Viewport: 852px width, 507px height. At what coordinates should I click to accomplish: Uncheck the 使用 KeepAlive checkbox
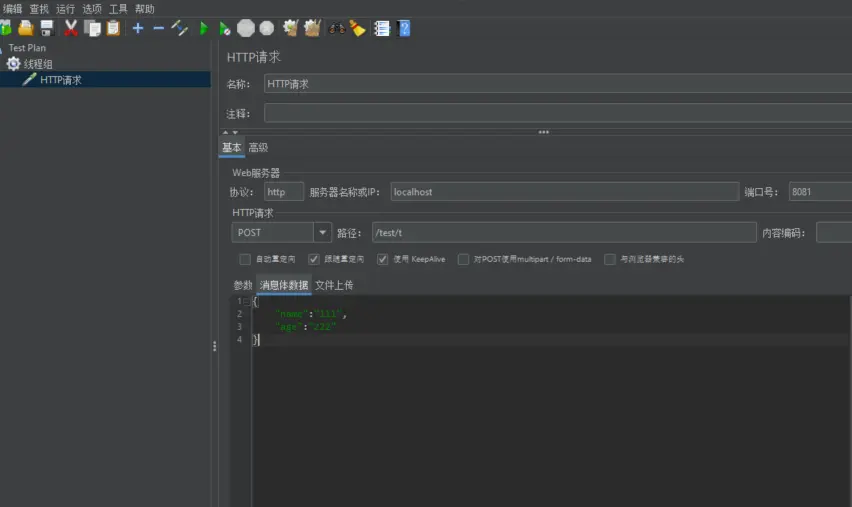click(383, 259)
